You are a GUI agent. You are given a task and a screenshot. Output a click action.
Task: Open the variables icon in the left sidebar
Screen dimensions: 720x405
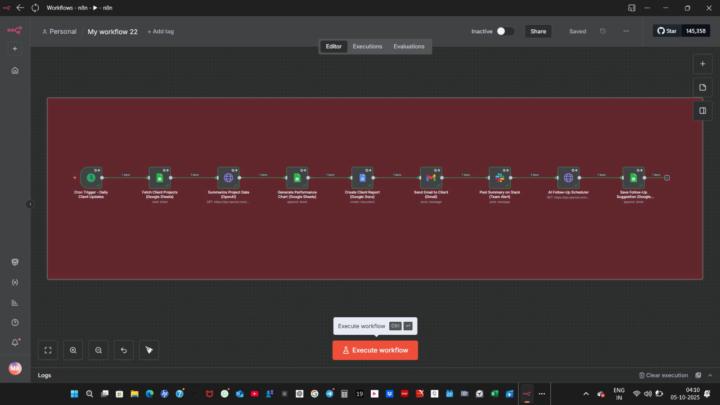click(15, 282)
